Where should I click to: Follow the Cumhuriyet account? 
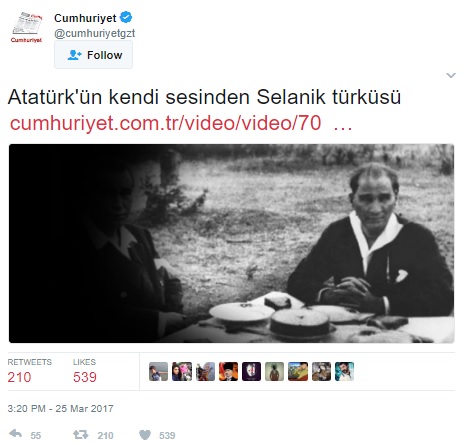[93, 55]
